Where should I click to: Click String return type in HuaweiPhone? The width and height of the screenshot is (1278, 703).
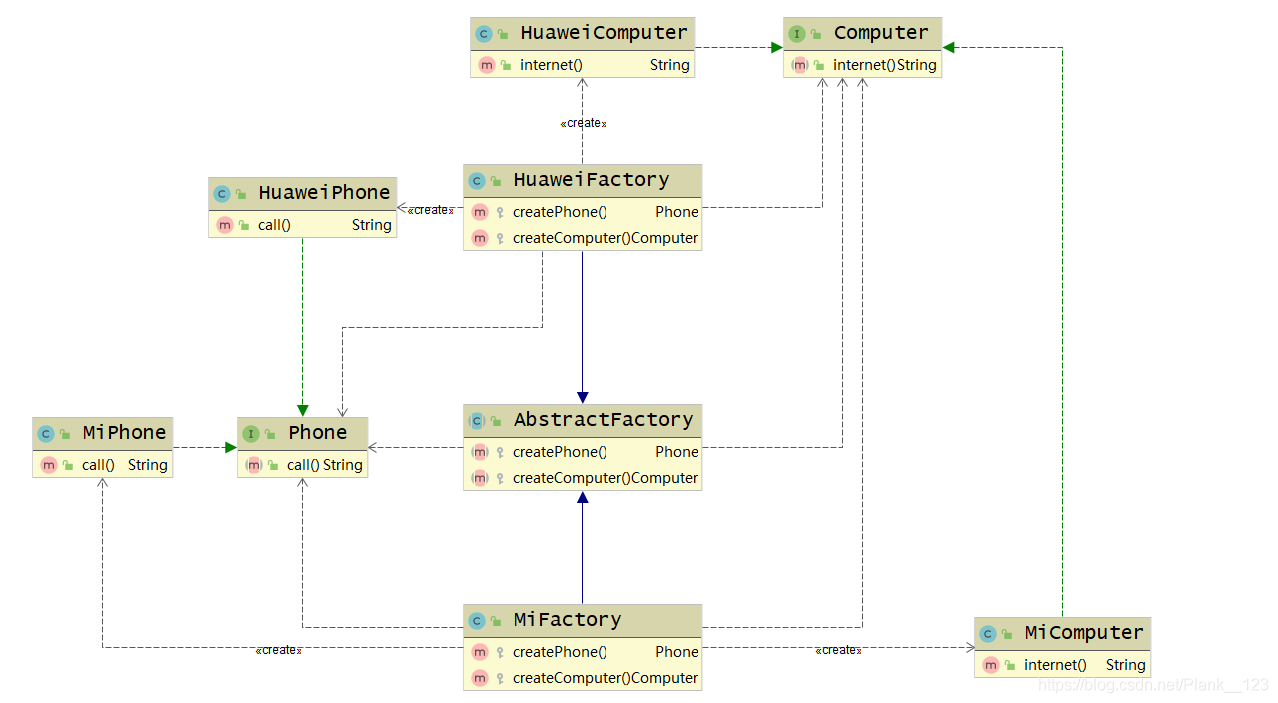pos(371,225)
